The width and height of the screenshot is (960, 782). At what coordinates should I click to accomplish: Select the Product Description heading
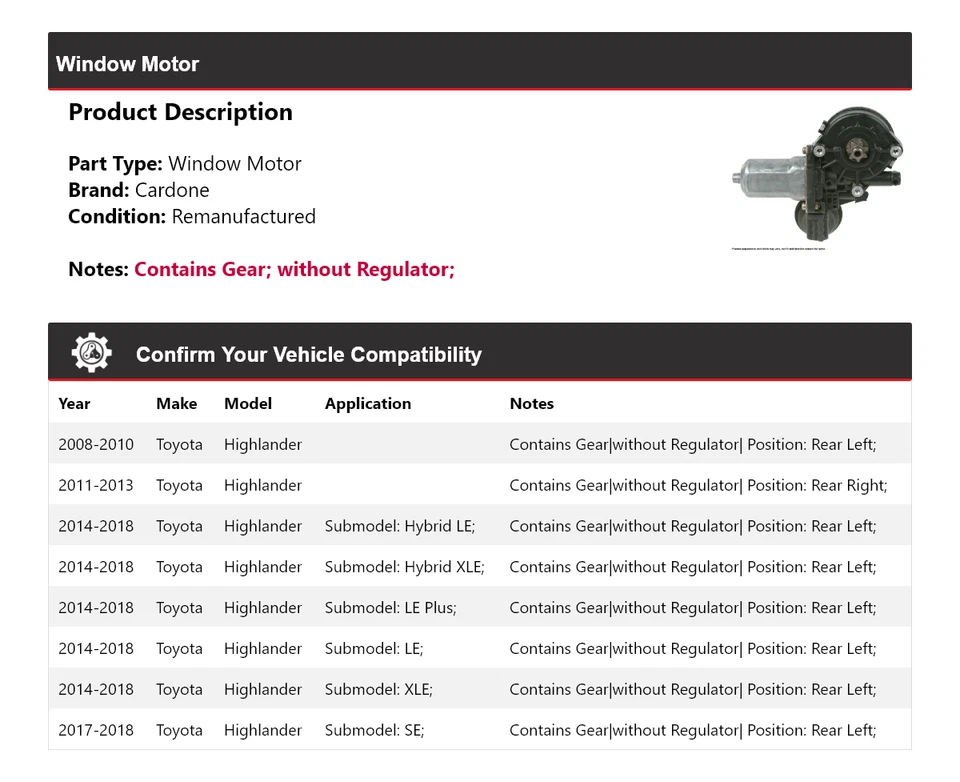[x=180, y=112]
